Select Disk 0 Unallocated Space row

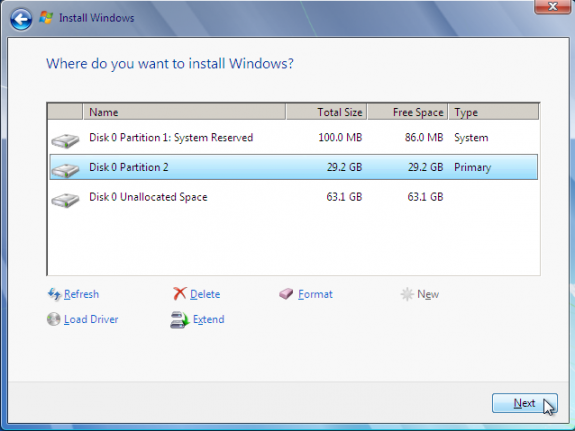(x=293, y=197)
